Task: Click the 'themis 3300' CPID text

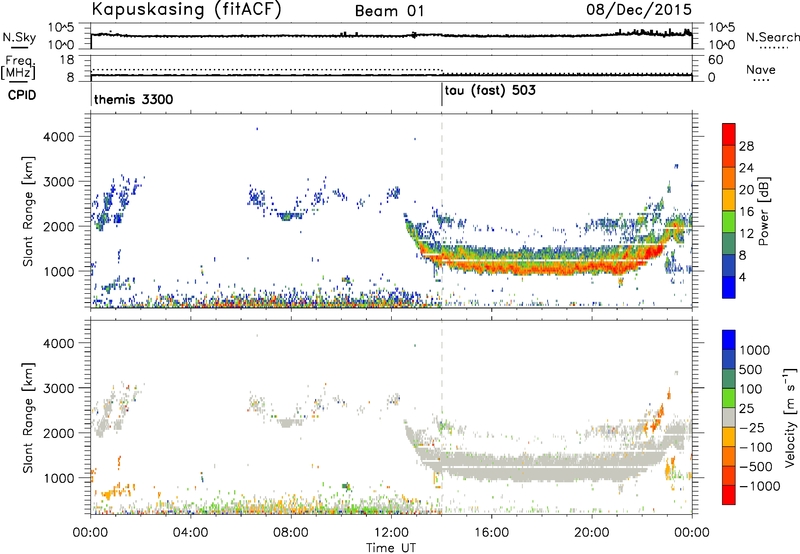Action: tap(134, 99)
